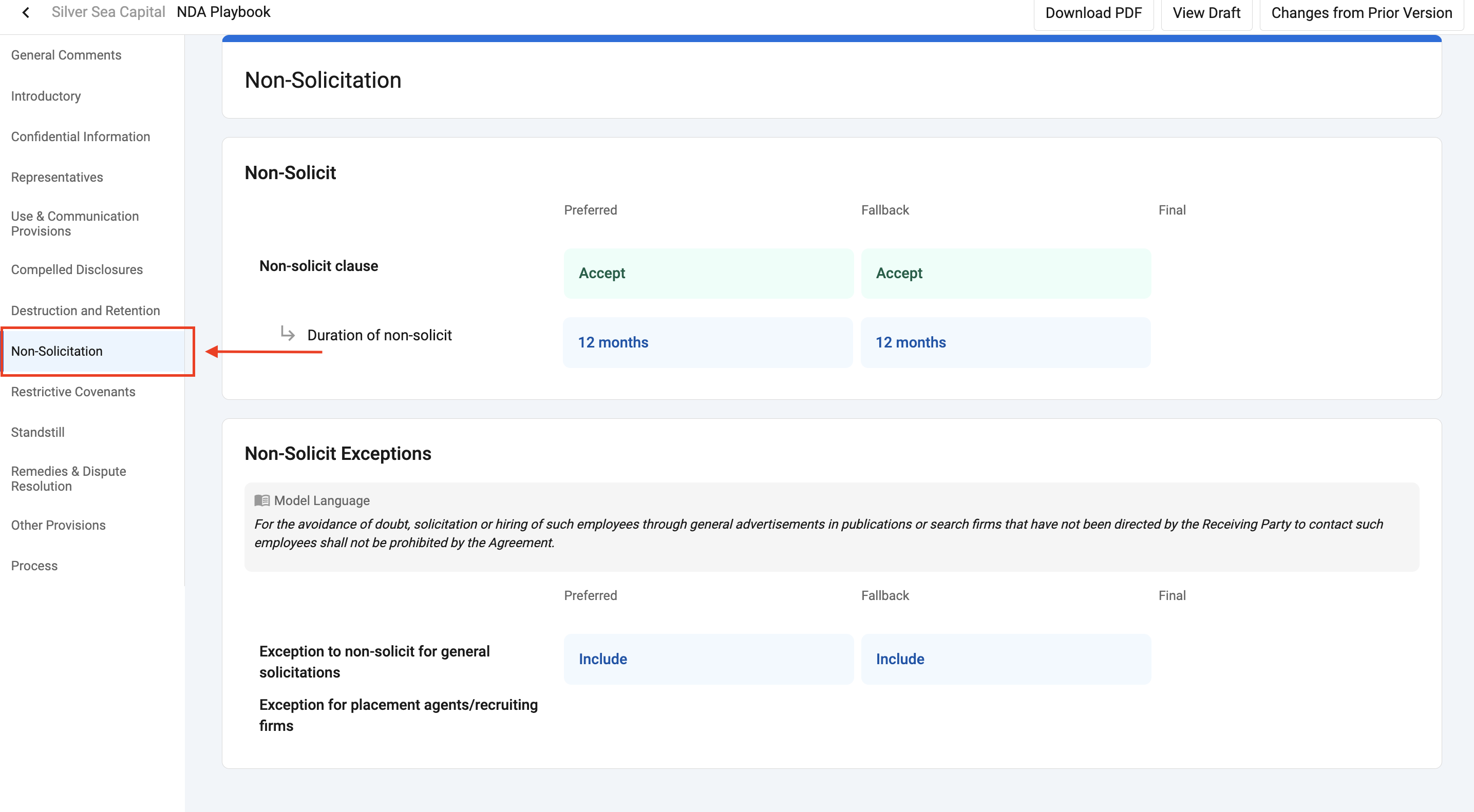
Task: Select Confidential Information in the sidebar
Action: point(81,137)
